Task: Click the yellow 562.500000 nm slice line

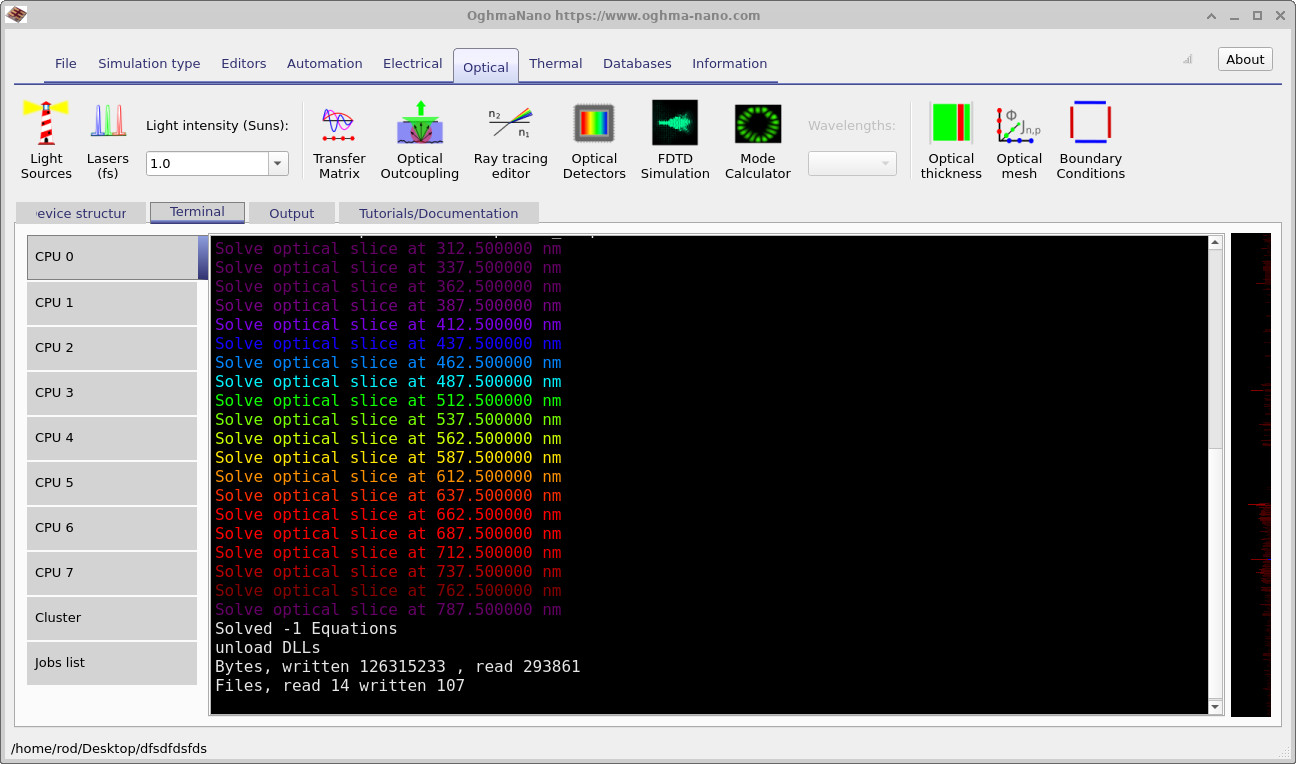Action: [388, 439]
